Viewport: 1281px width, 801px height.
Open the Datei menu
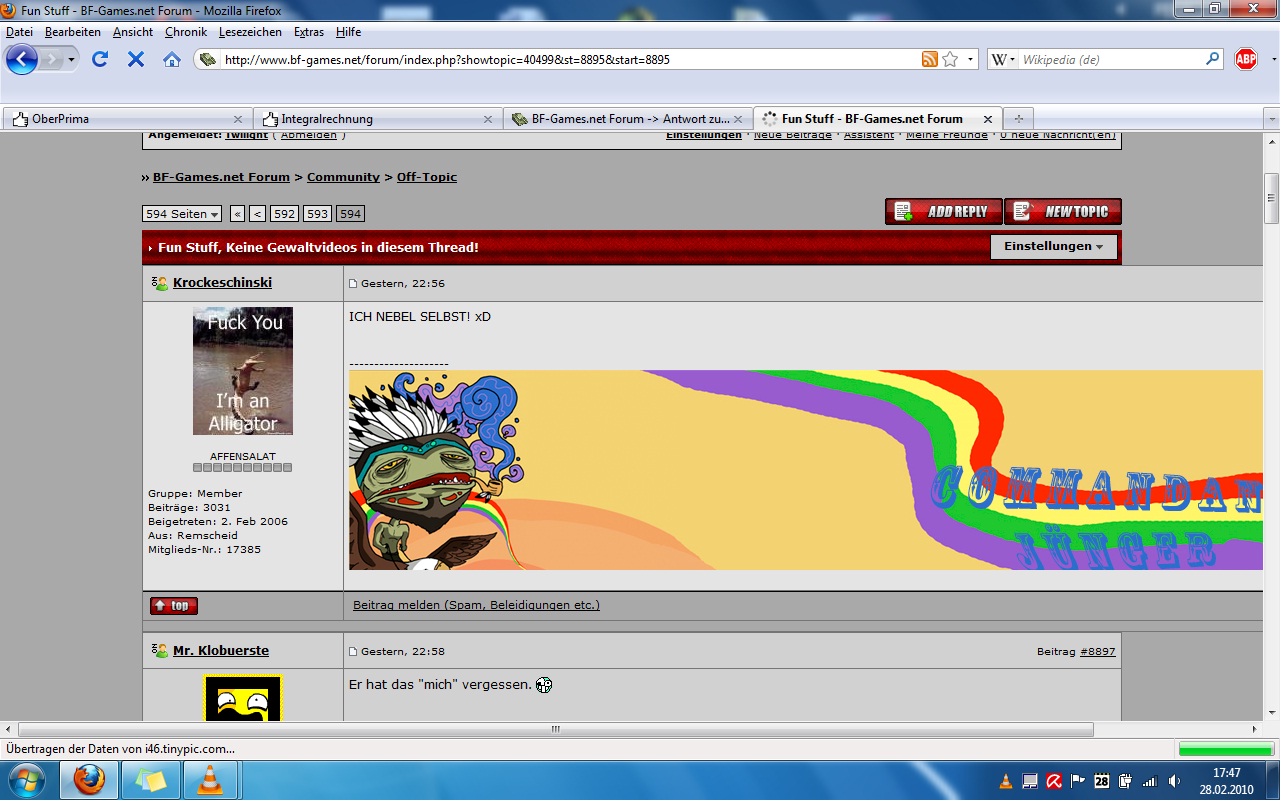(19, 32)
